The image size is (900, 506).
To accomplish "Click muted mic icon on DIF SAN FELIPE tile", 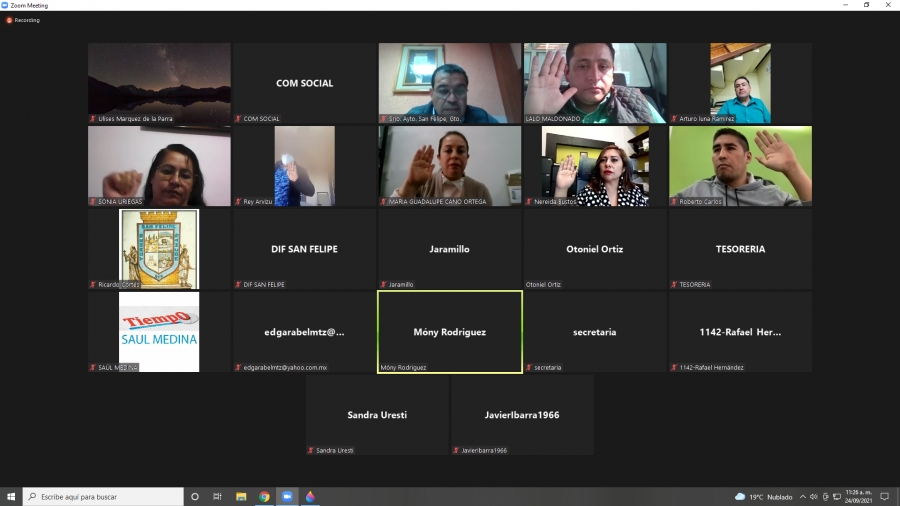I will (x=239, y=285).
